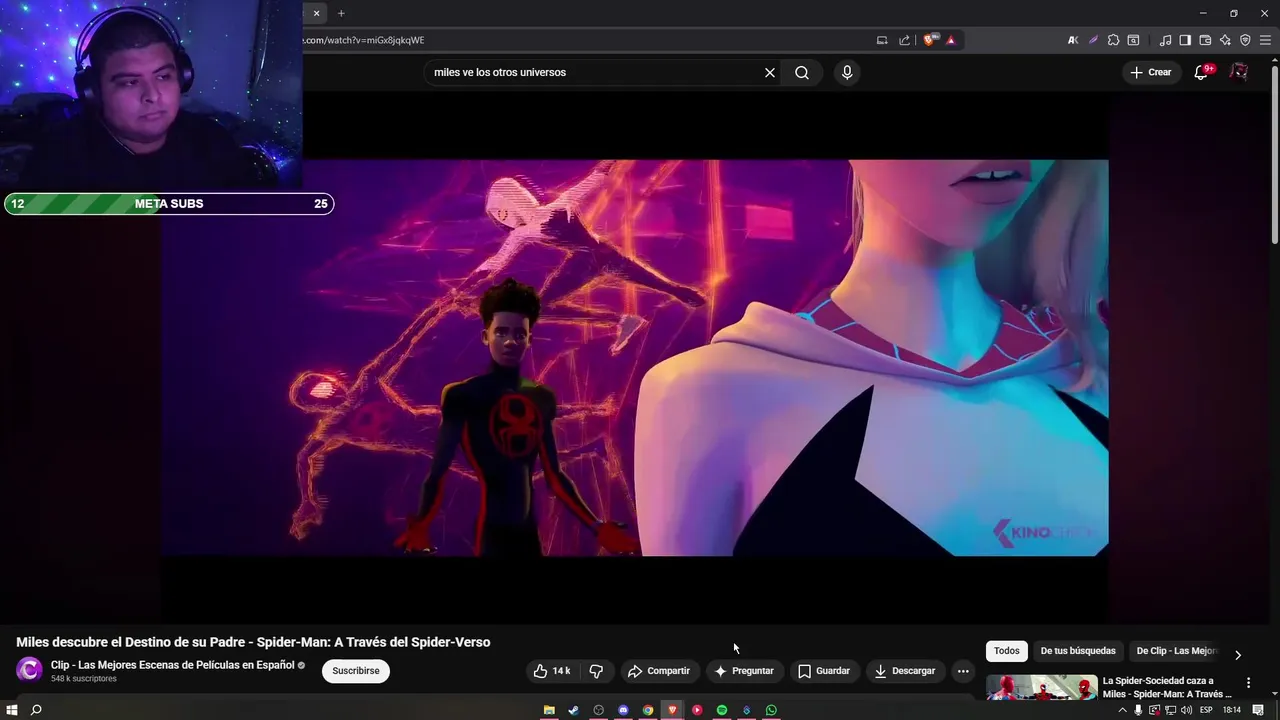Show hidden tray icons chevron
The image size is (1280, 720).
point(1122,710)
